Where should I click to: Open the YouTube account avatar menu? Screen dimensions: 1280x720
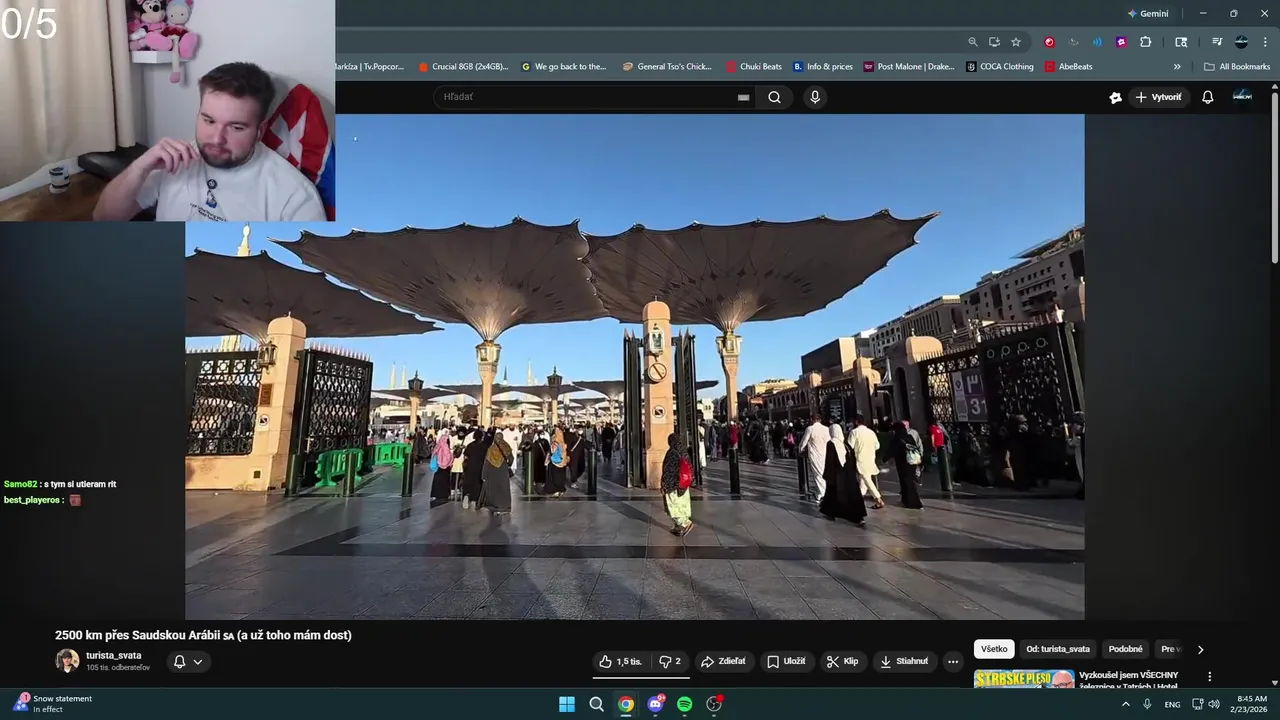[1242, 96]
